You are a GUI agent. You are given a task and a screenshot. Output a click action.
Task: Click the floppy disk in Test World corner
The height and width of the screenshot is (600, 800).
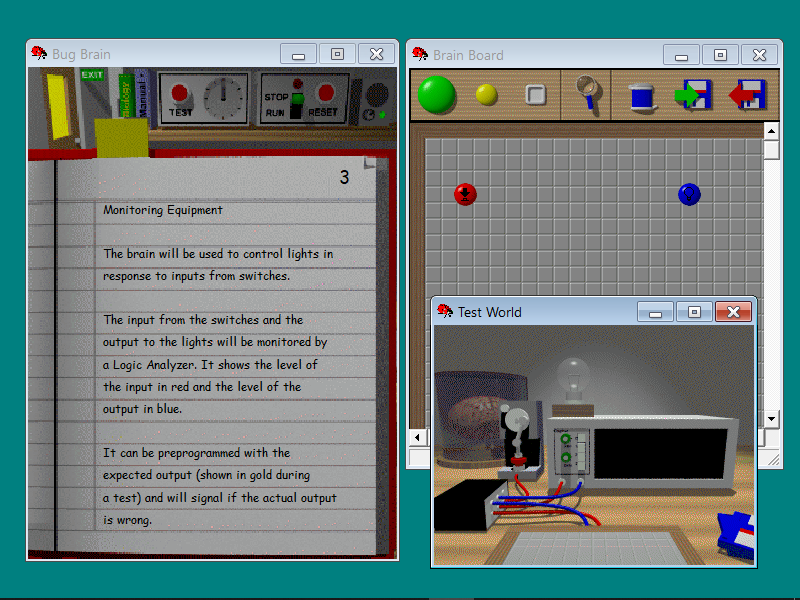[x=735, y=536]
